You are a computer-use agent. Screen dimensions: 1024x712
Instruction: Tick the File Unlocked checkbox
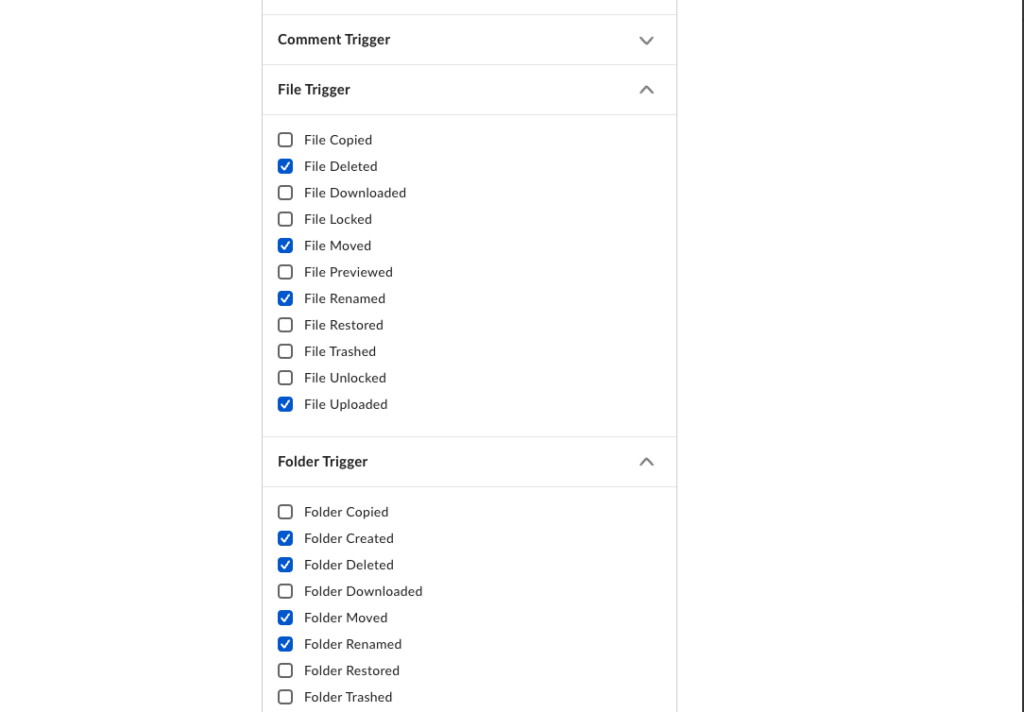click(286, 378)
